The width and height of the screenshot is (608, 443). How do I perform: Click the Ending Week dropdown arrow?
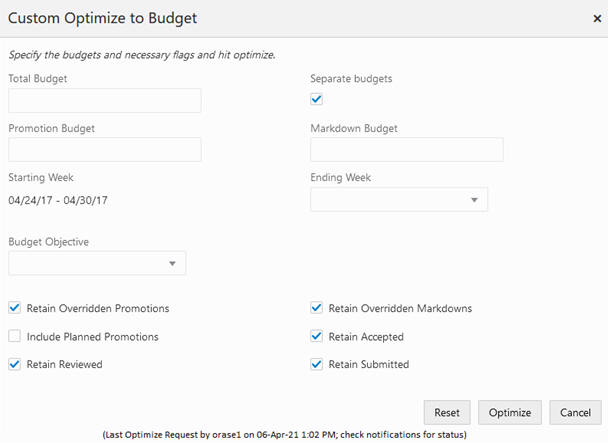pos(474,200)
